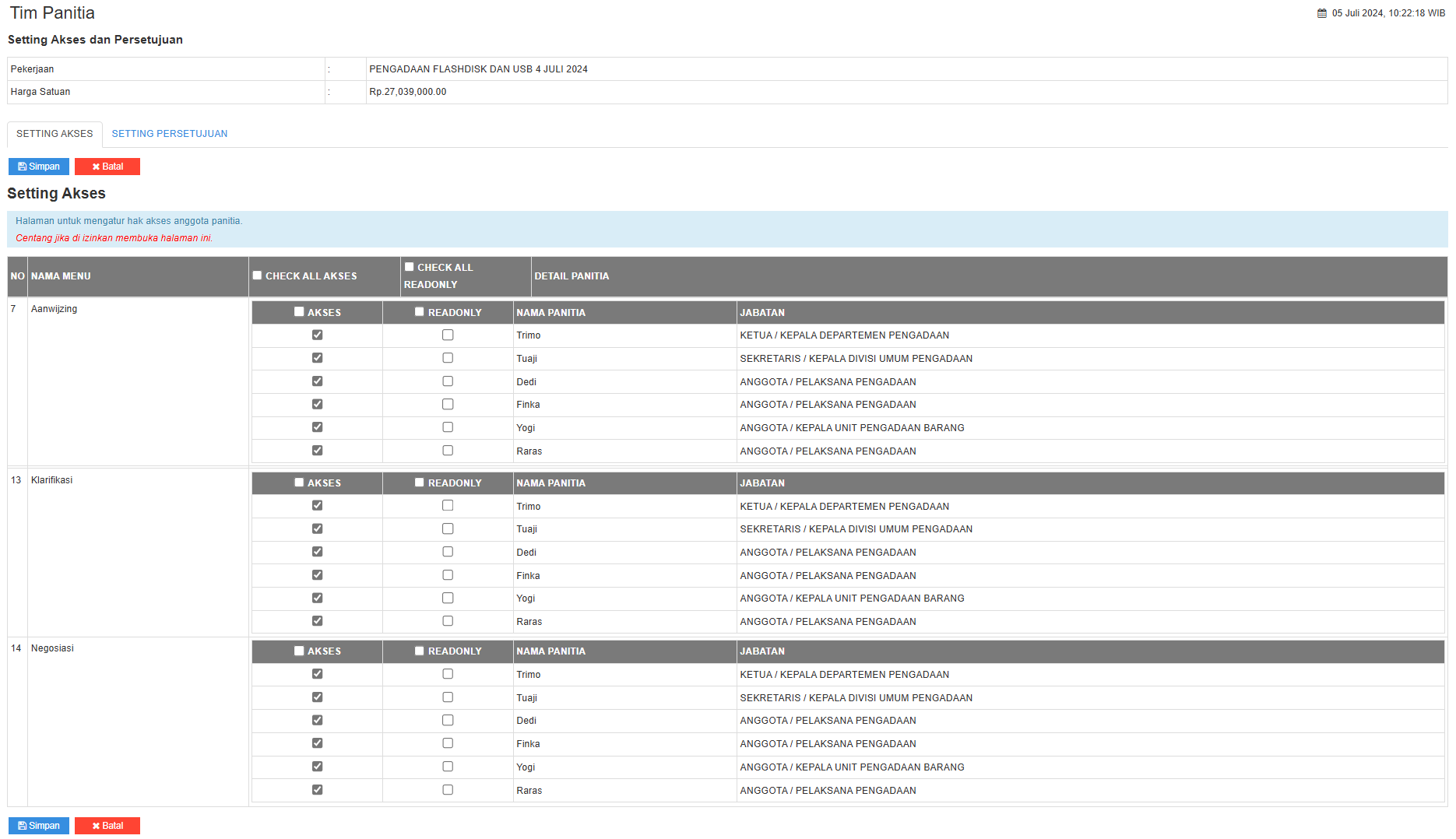Image resolution: width=1456 pixels, height=839 pixels.
Task: Switch to the Setting Persetujuan tab
Action: click(x=169, y=134)
